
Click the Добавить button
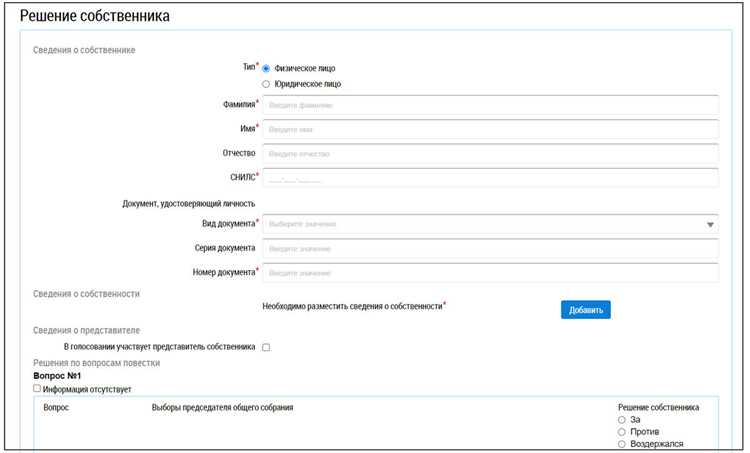(585, 310)
